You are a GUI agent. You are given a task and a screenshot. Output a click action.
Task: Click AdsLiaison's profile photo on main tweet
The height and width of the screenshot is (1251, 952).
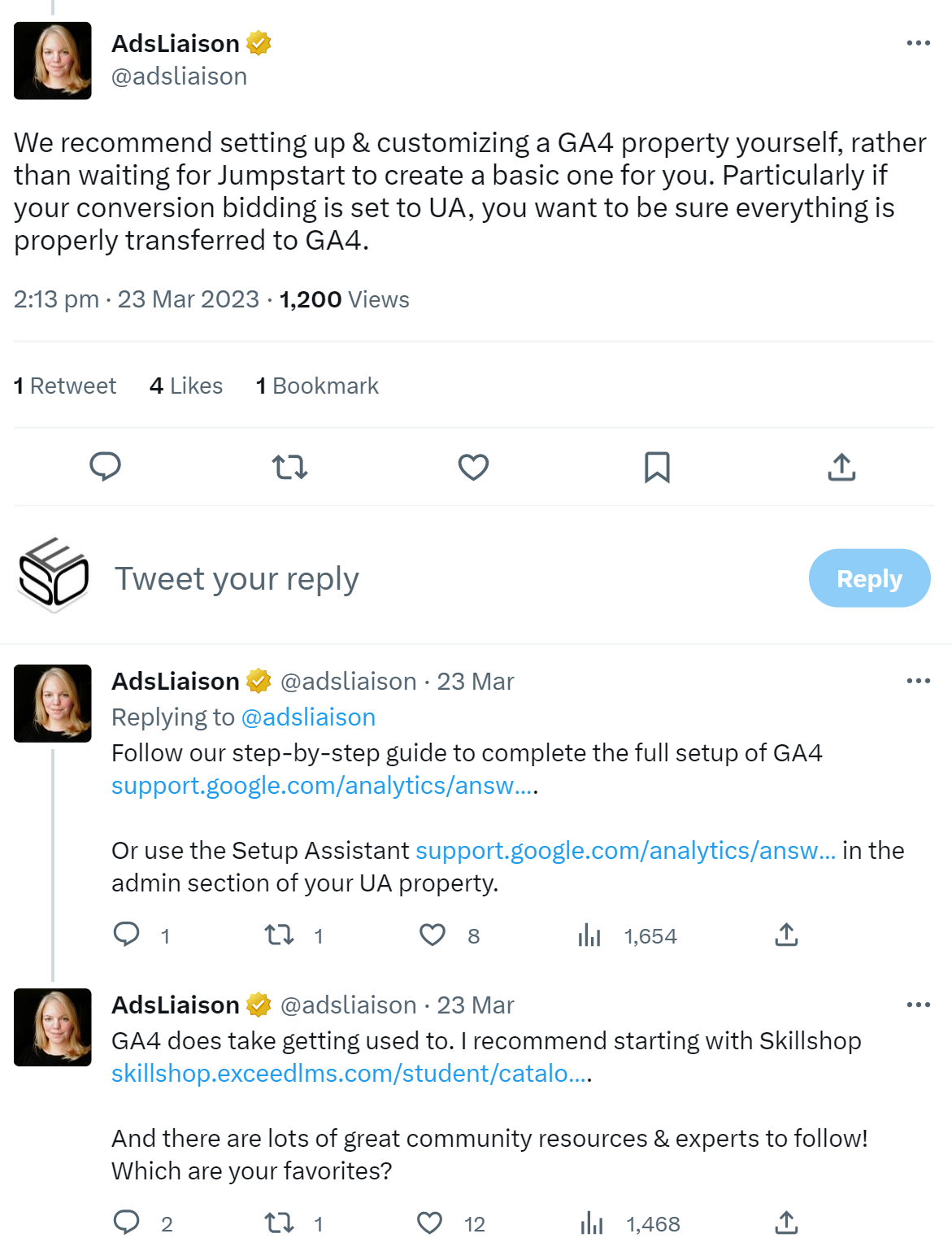click(x=53, y=61)
